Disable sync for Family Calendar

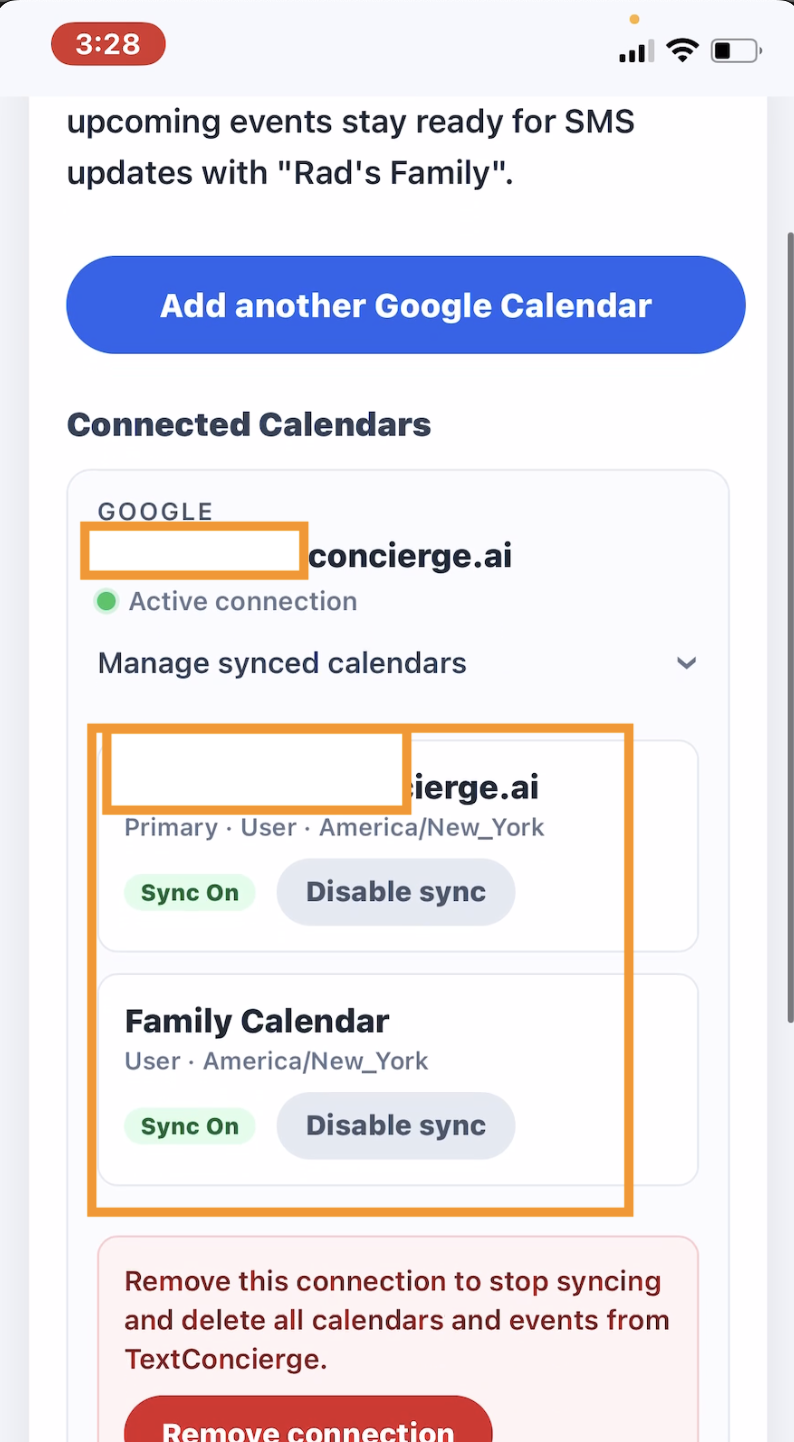pos(395,1126)
